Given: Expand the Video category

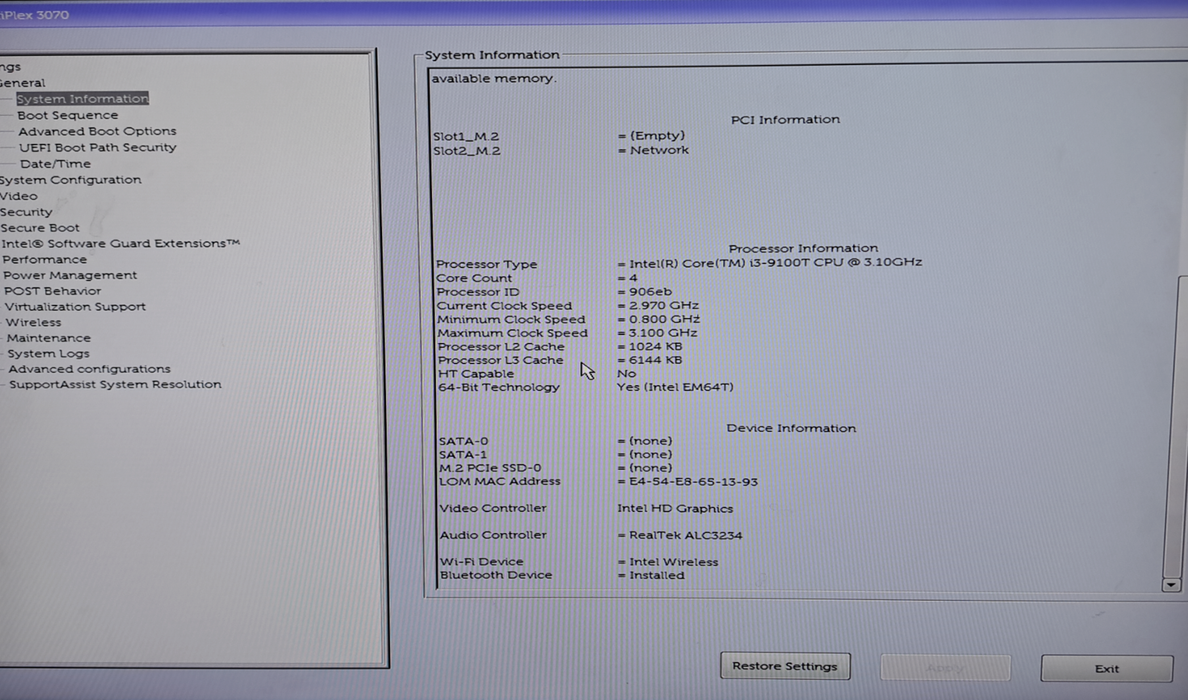Looking at the screenshot, I should coord(19,195).
